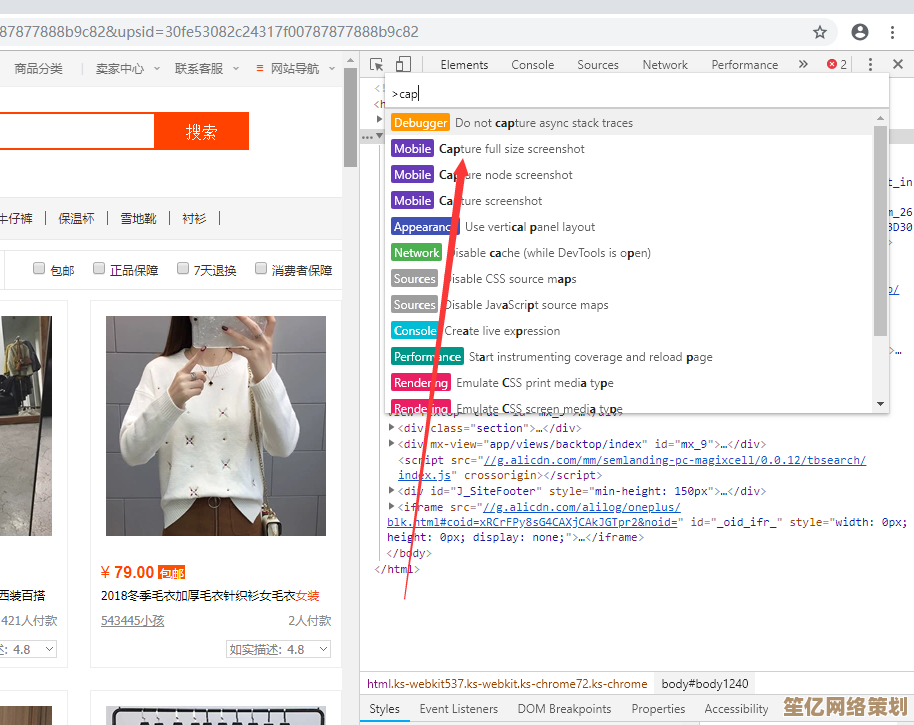Open the Accessibility tab
The height and width of the screenshot is (725, 914).
point(736,709)
